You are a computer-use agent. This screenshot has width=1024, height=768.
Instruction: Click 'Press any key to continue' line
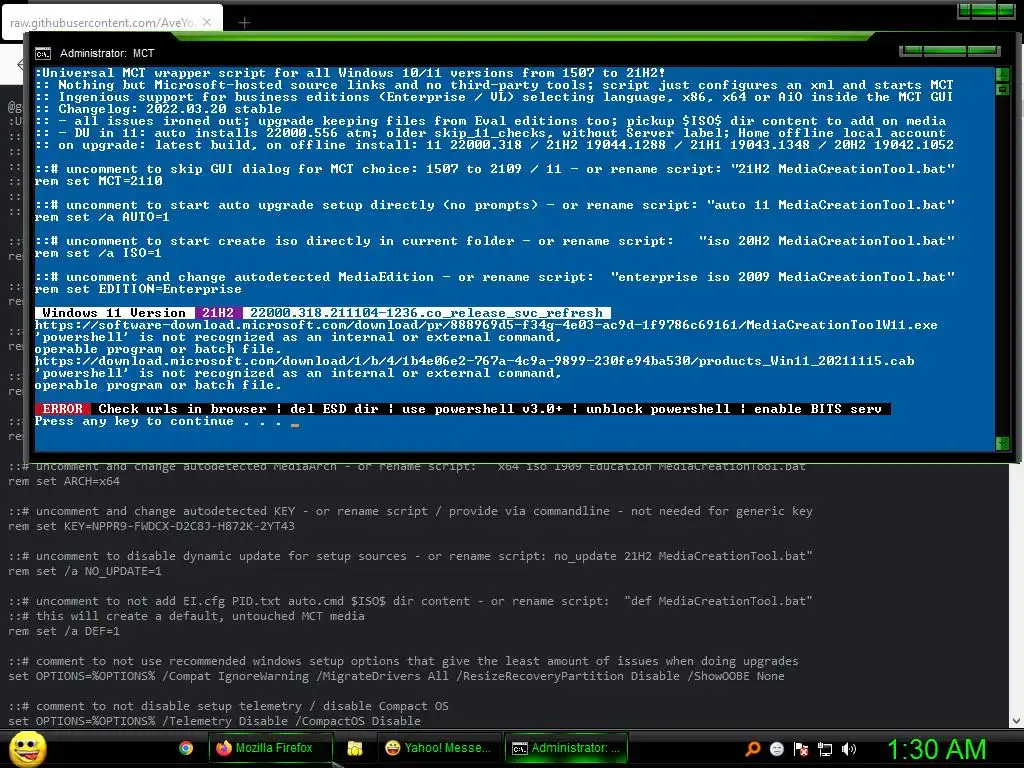click(159, 421)
